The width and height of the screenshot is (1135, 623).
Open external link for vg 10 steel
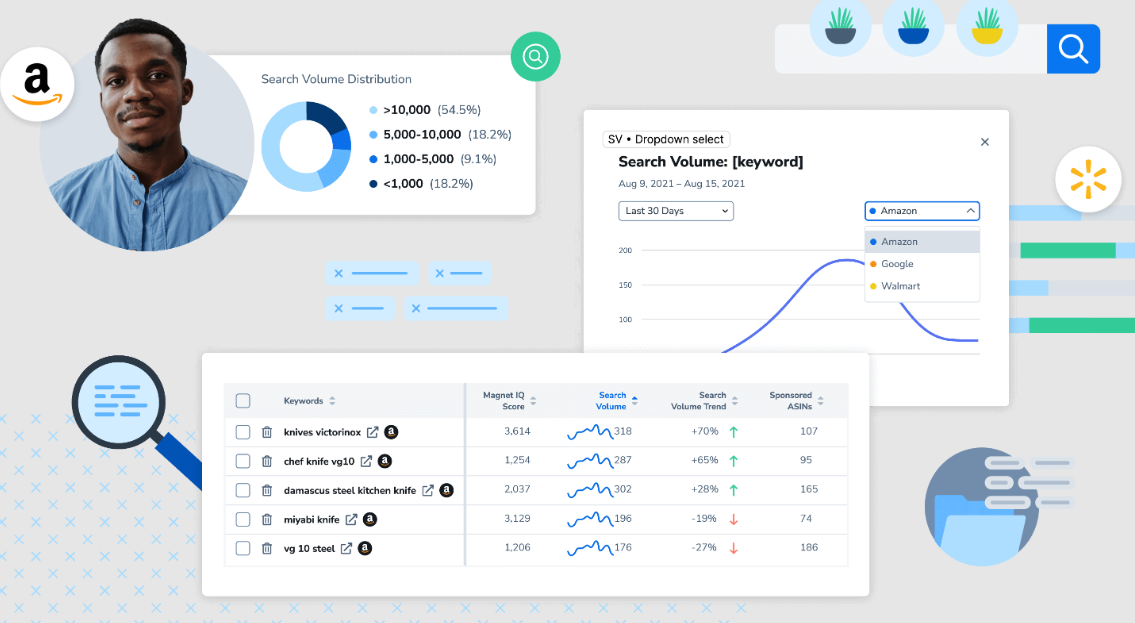346,548
